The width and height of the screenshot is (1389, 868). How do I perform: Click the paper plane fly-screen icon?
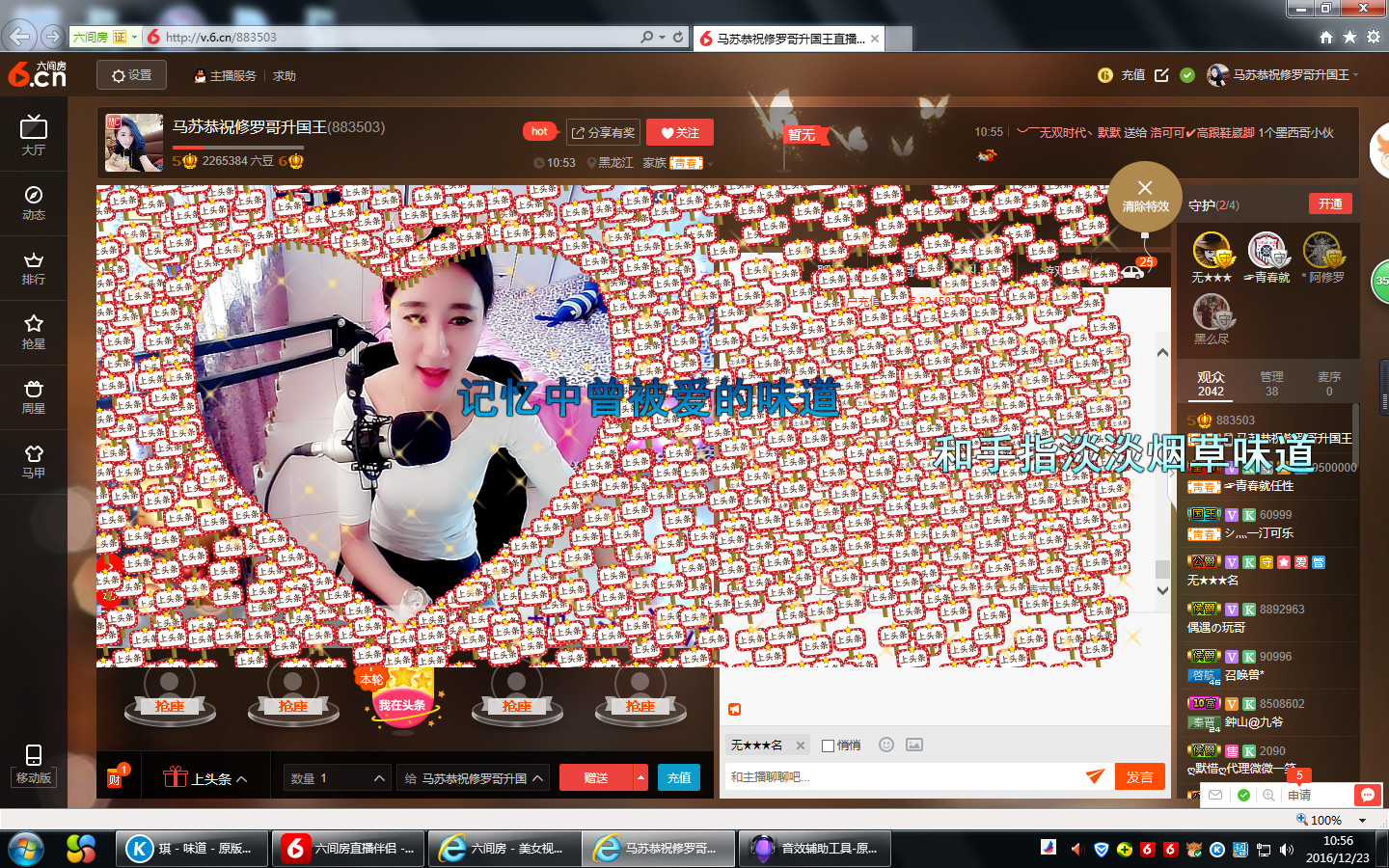[x=1095, y=776]
